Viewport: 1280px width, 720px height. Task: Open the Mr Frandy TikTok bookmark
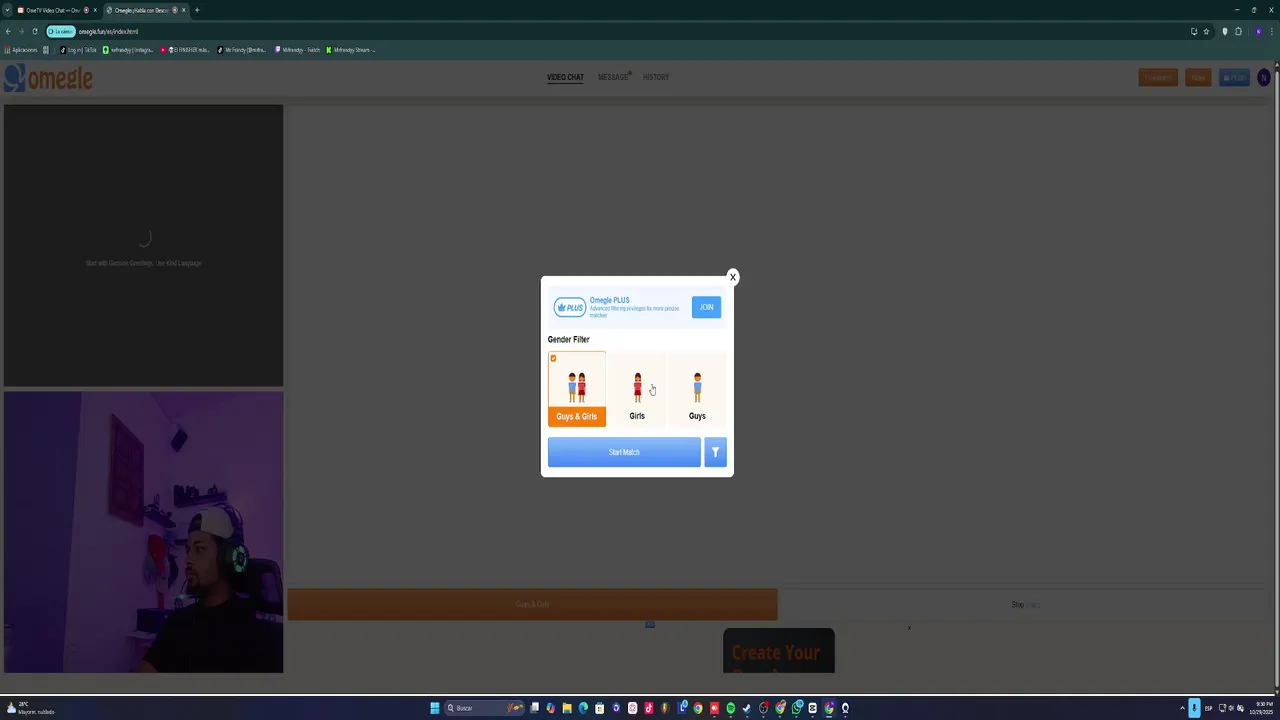coord(243,50)
